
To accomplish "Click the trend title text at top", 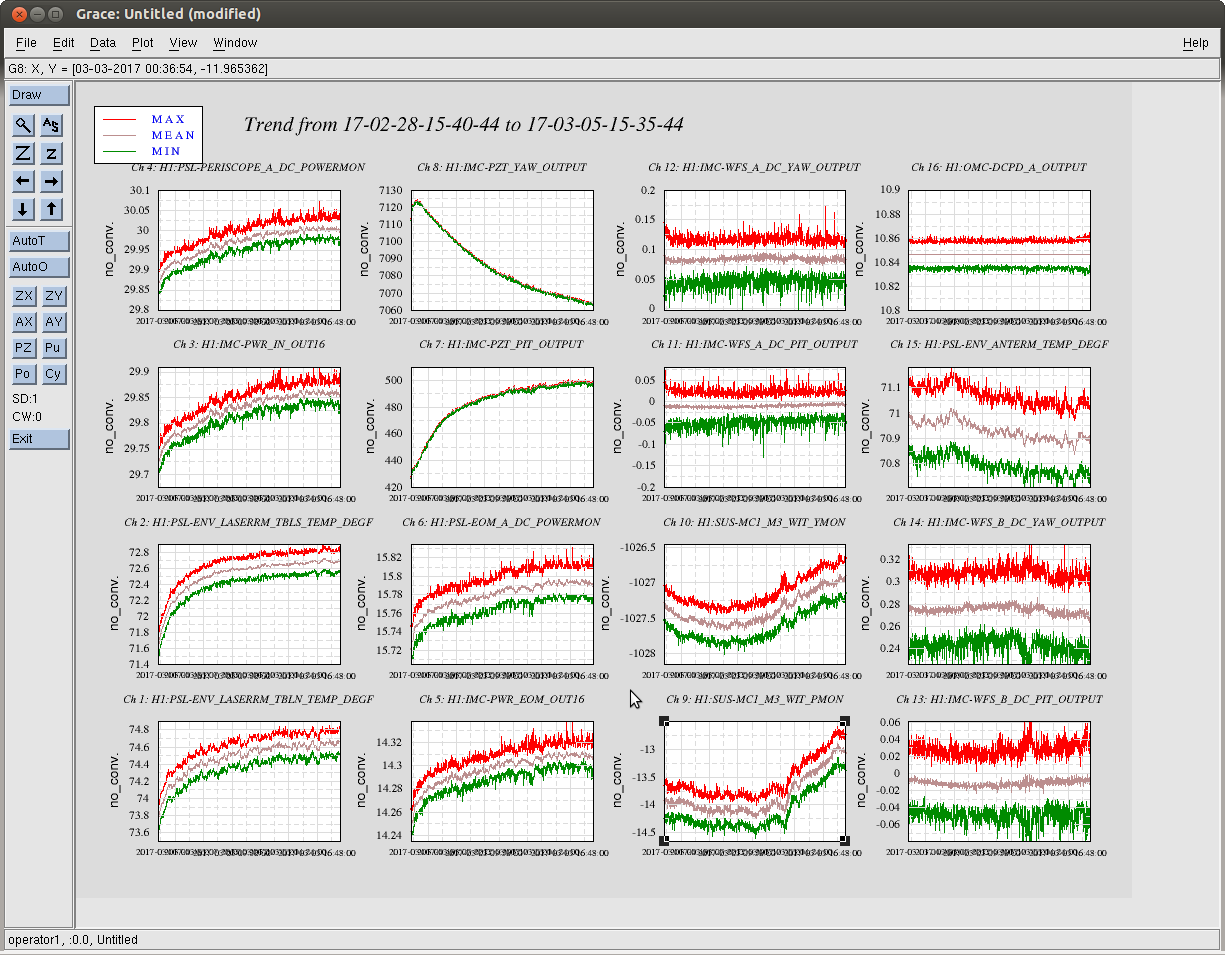I will coord(464,125).
